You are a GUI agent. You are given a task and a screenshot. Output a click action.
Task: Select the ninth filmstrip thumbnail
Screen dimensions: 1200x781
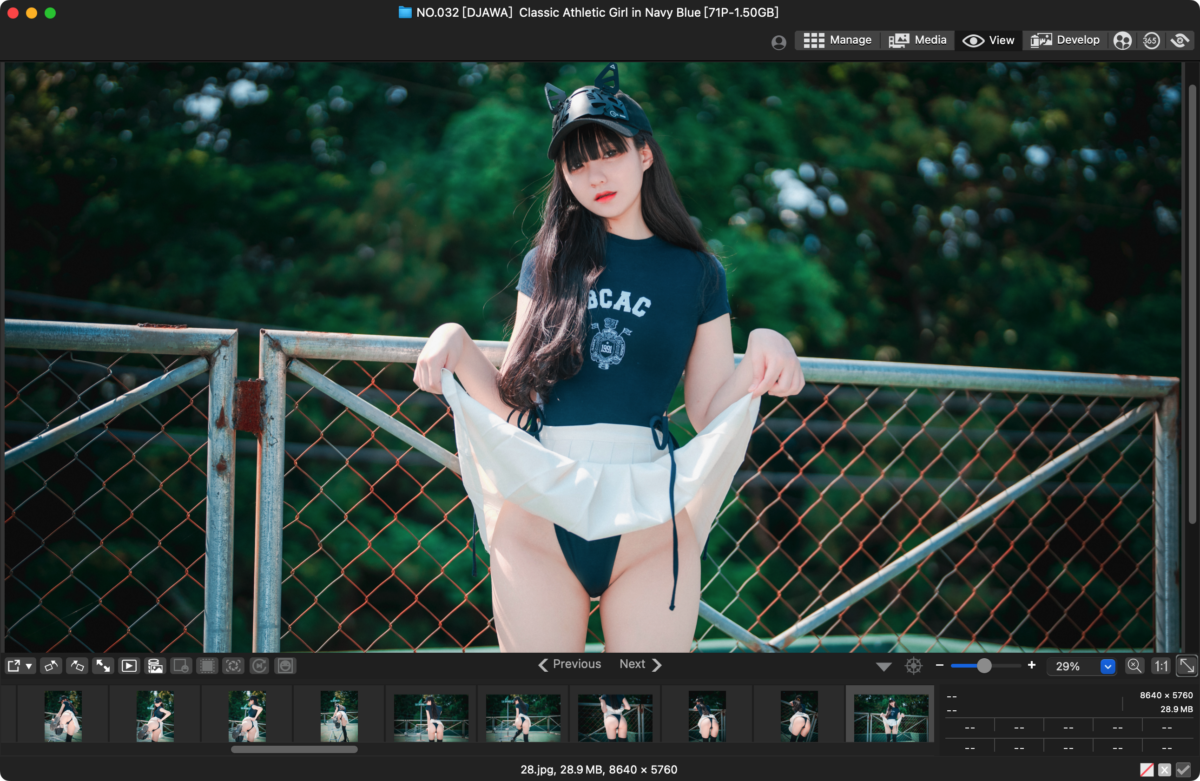click(799, 715)
